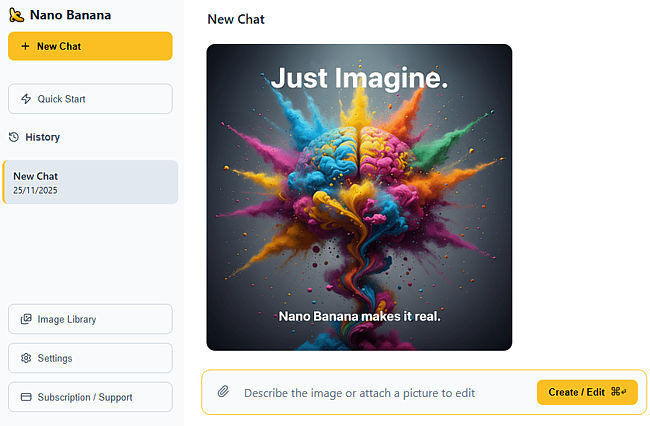The image size is (650, 426).
Task: Click the Settings gear icon
Action: [25, 358]
